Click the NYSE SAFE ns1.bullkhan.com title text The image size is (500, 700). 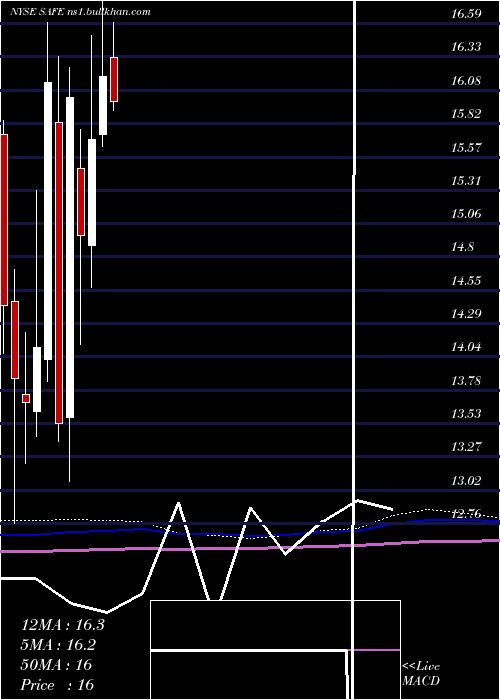(x=80, y=12)
